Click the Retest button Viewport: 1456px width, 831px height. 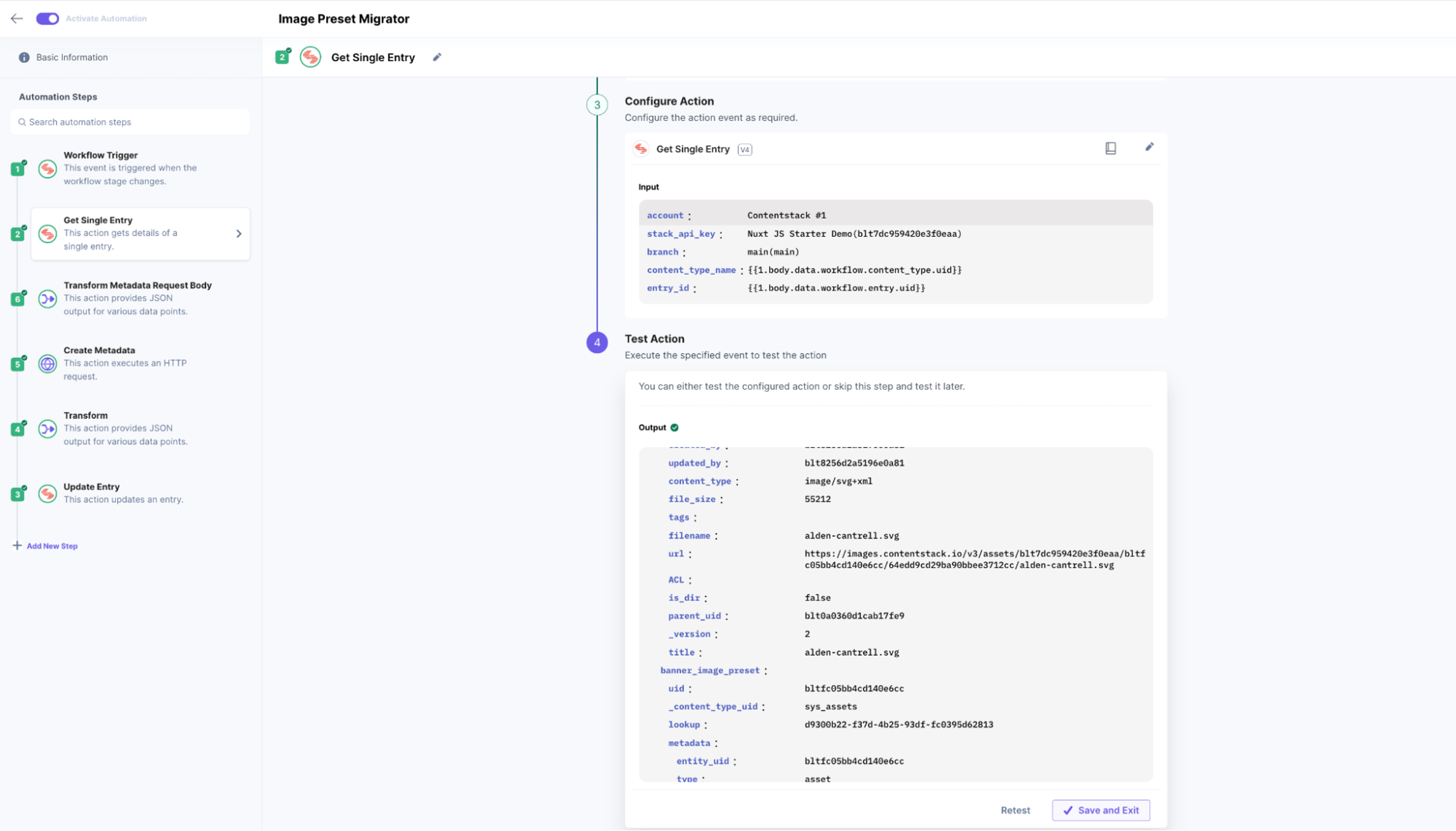tap(1015, 811)
